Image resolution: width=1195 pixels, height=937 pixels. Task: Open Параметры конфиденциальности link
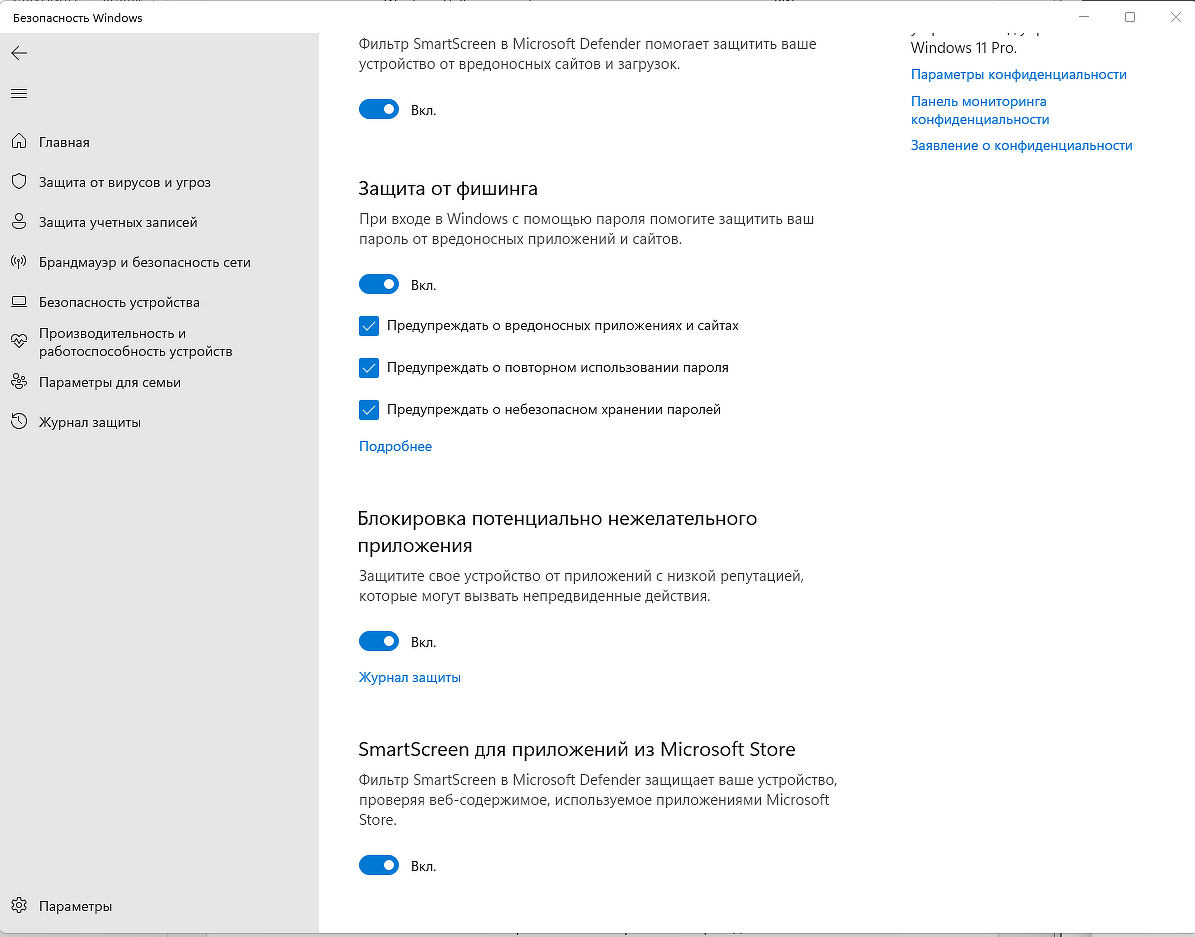tap(1018, 75)
